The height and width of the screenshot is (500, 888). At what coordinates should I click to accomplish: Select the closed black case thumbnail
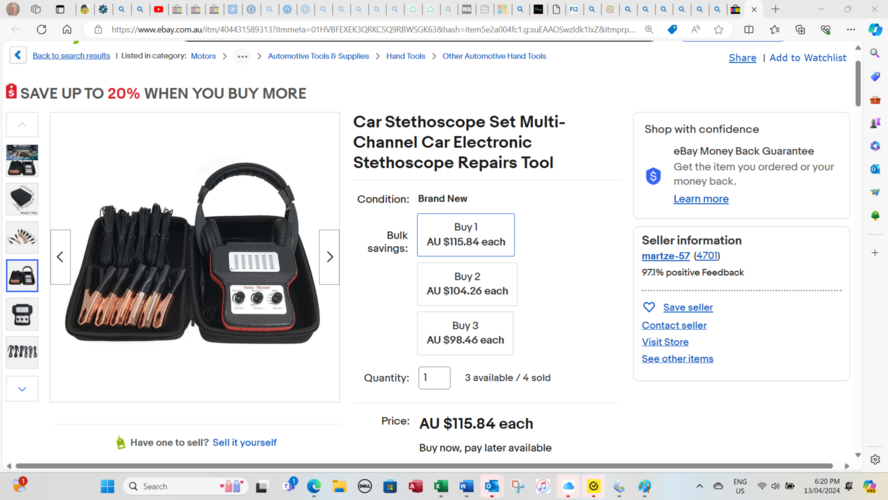click(22, 199)
